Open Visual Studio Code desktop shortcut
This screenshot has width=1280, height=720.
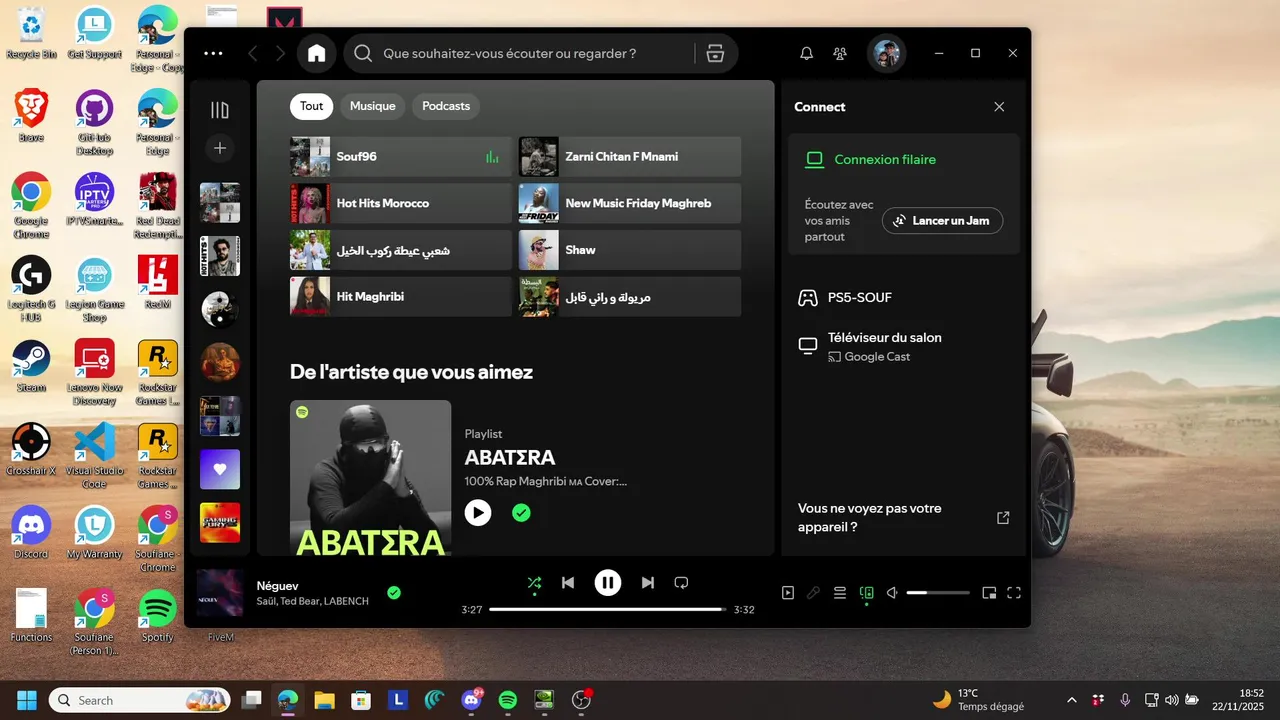click(94, 455)
